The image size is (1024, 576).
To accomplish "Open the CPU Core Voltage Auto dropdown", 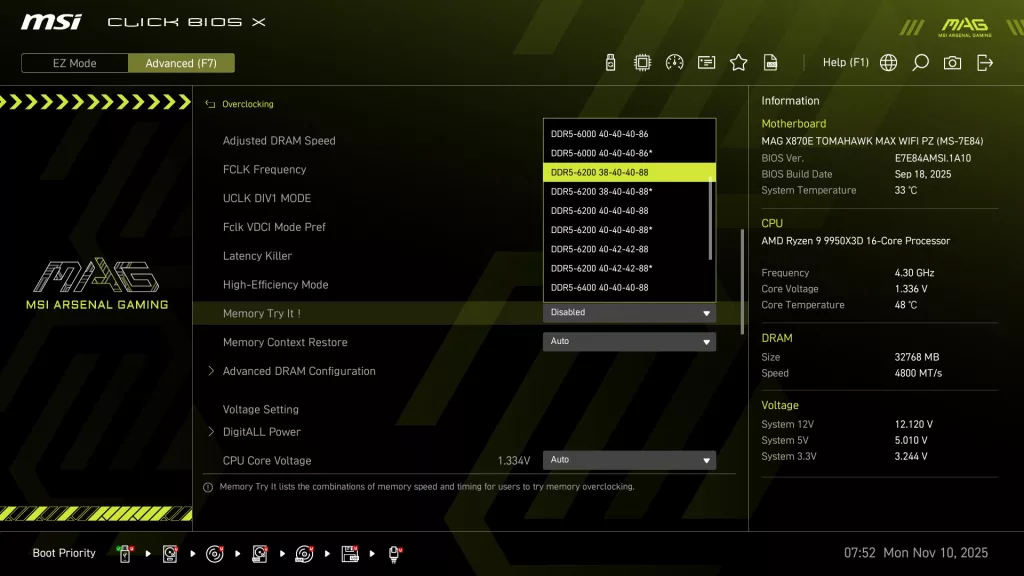I will (629, 459).
